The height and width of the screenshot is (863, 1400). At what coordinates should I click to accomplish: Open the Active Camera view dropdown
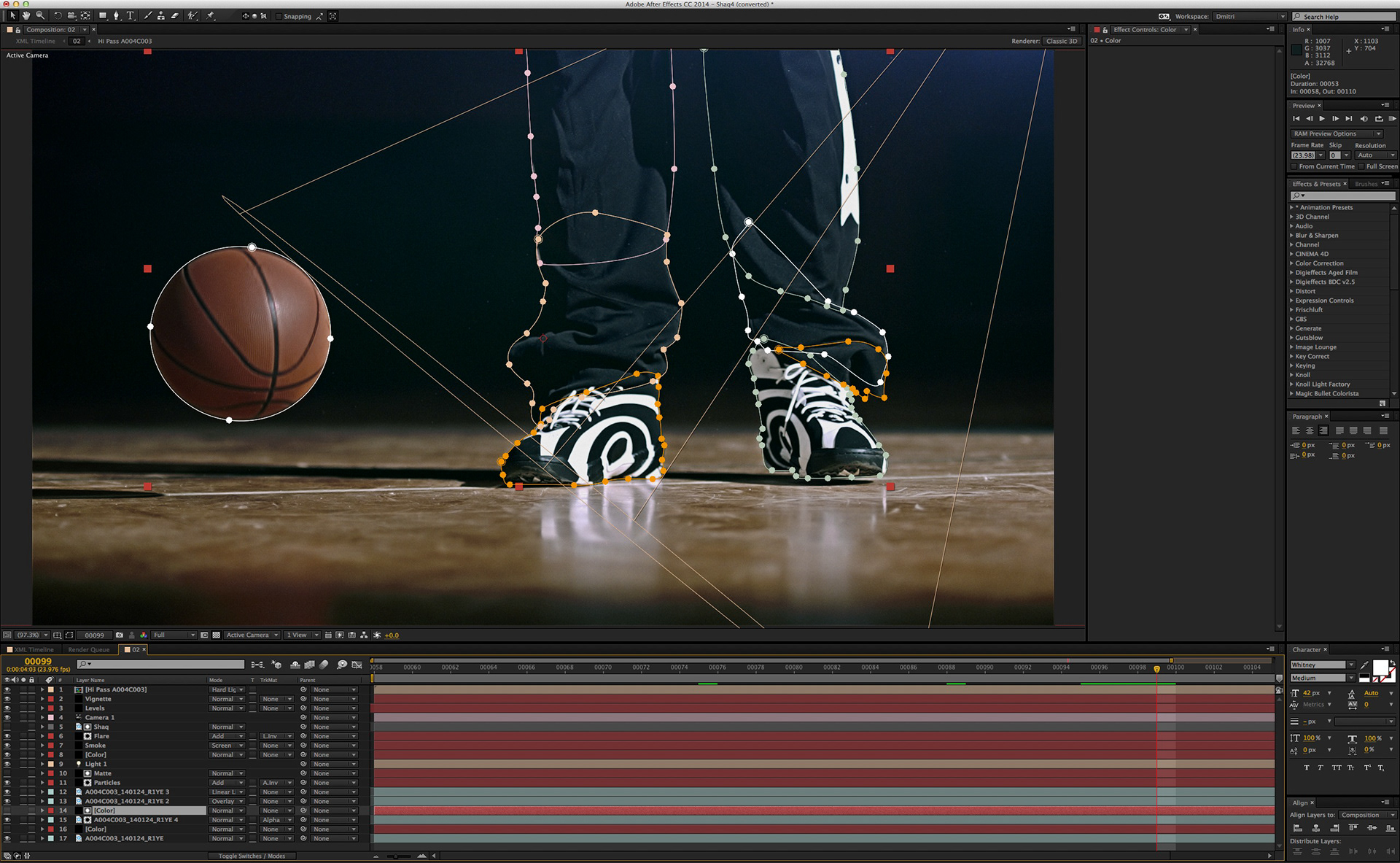(252, 635)
